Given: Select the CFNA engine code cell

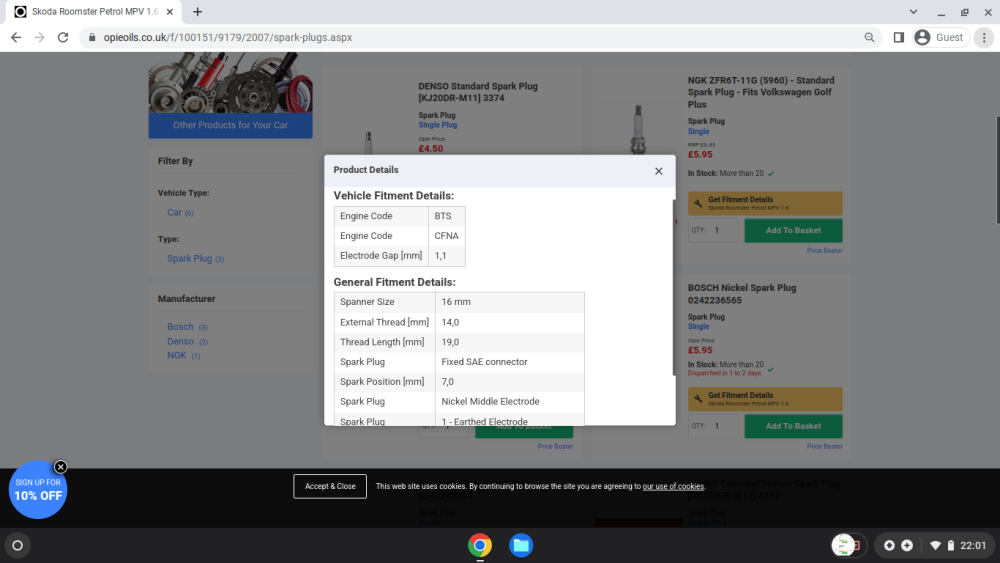Looking at the screenshot, I should pyautogui.click(x=446, y=235).
